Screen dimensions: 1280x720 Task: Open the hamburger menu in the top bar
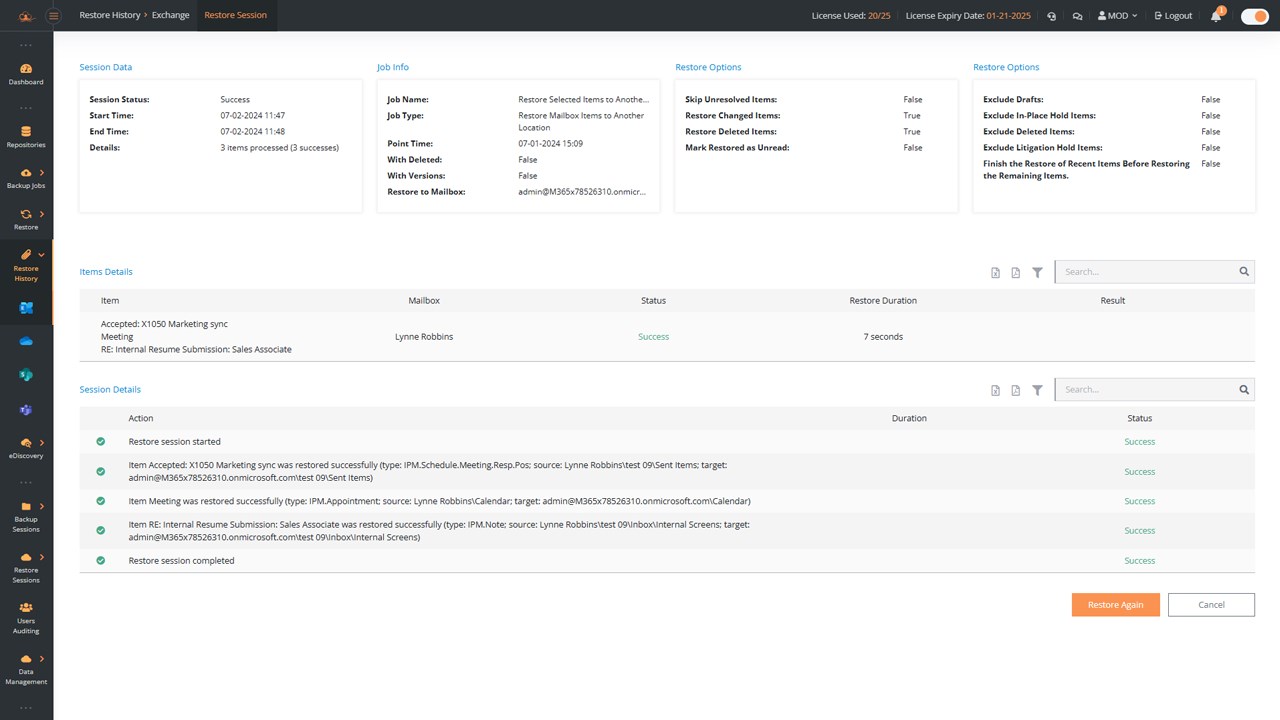[x=53, y=15]
